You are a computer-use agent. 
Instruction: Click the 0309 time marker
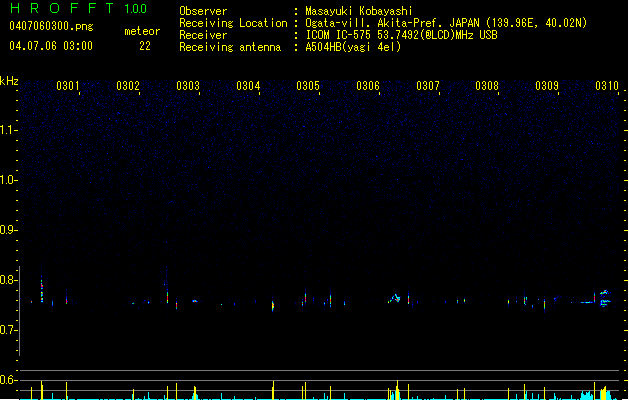click(547, 86)
